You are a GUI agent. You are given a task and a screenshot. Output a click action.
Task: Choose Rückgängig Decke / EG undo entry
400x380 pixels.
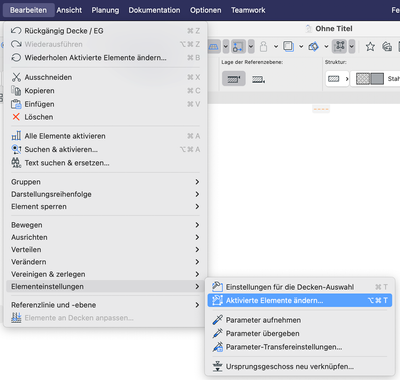(105, 31)
